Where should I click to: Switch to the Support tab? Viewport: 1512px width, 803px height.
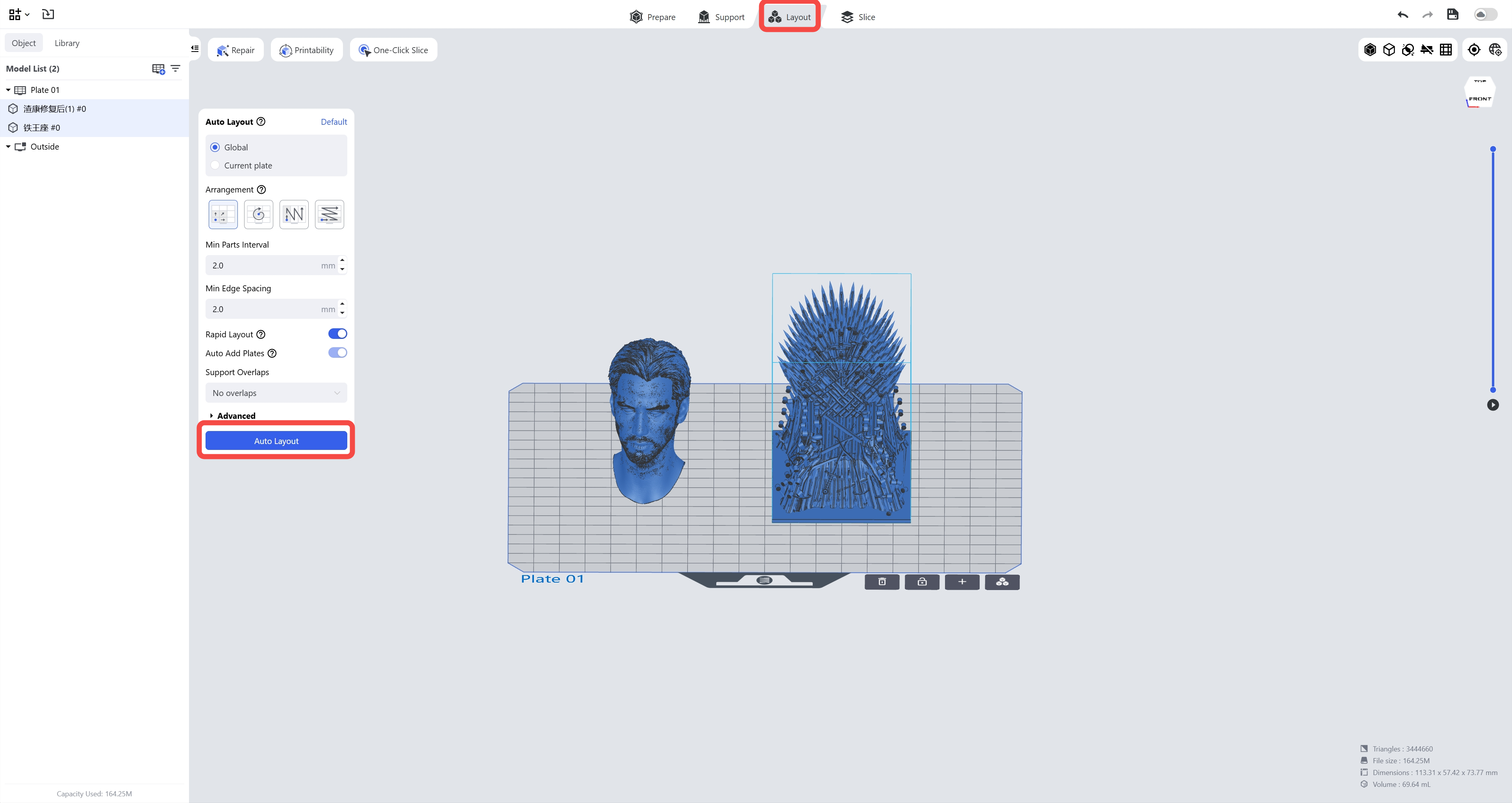721,17
